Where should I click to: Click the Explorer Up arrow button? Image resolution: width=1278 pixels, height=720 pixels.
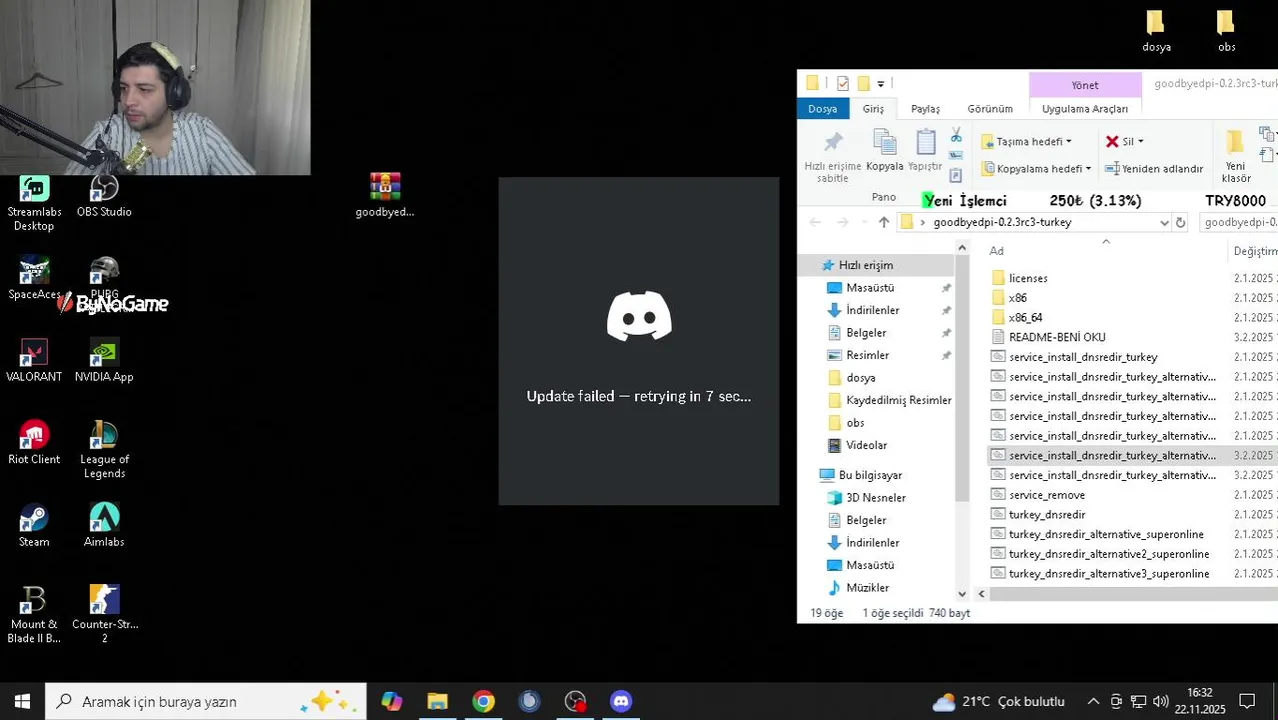(883, 222)
